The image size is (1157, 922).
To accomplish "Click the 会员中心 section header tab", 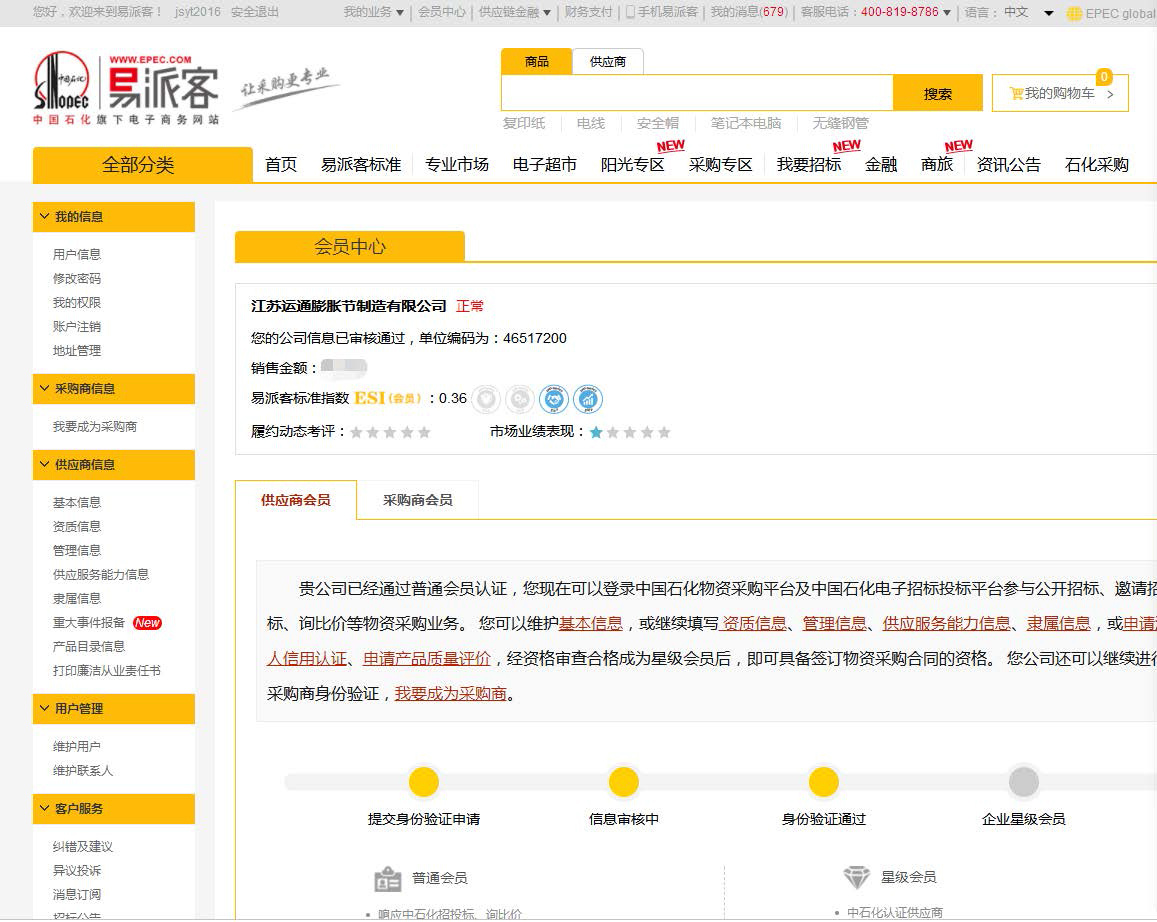I will pos(350,246).
